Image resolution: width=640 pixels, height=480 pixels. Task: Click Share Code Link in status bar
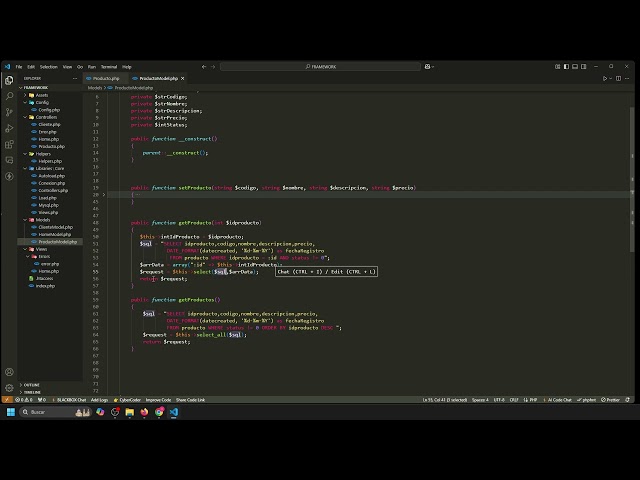pyautogui.click(x=190, y=400)
